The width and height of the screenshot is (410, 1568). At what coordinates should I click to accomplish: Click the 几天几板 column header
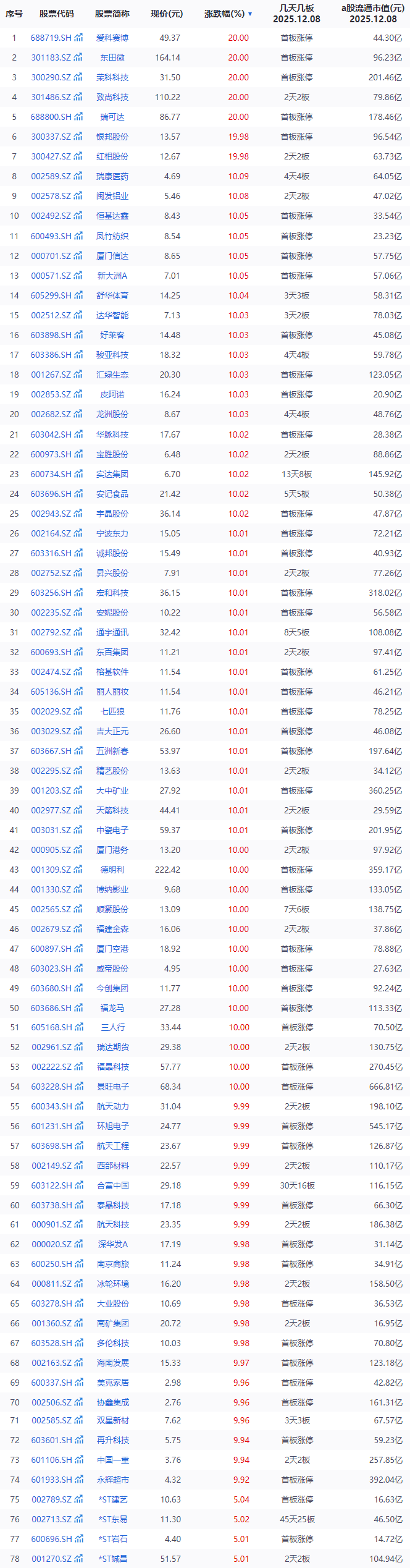(x=296, y=14)
